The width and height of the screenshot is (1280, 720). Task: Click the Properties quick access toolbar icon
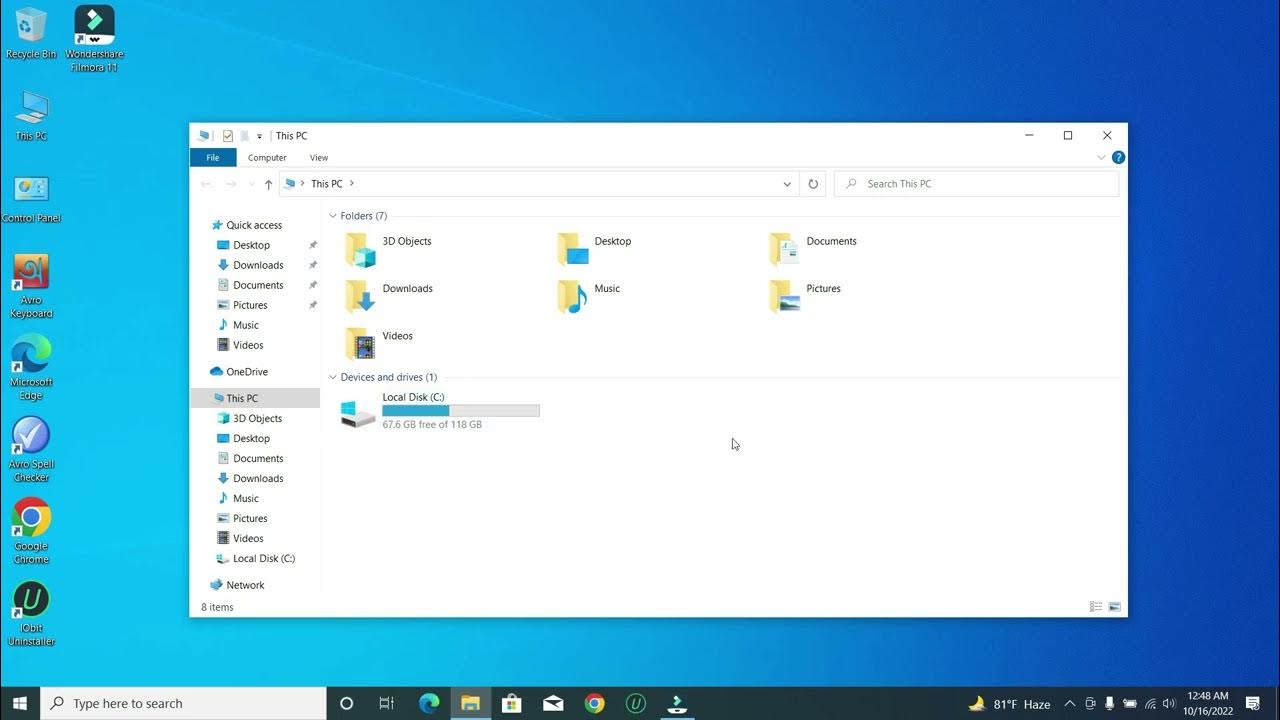coord(228,136)
